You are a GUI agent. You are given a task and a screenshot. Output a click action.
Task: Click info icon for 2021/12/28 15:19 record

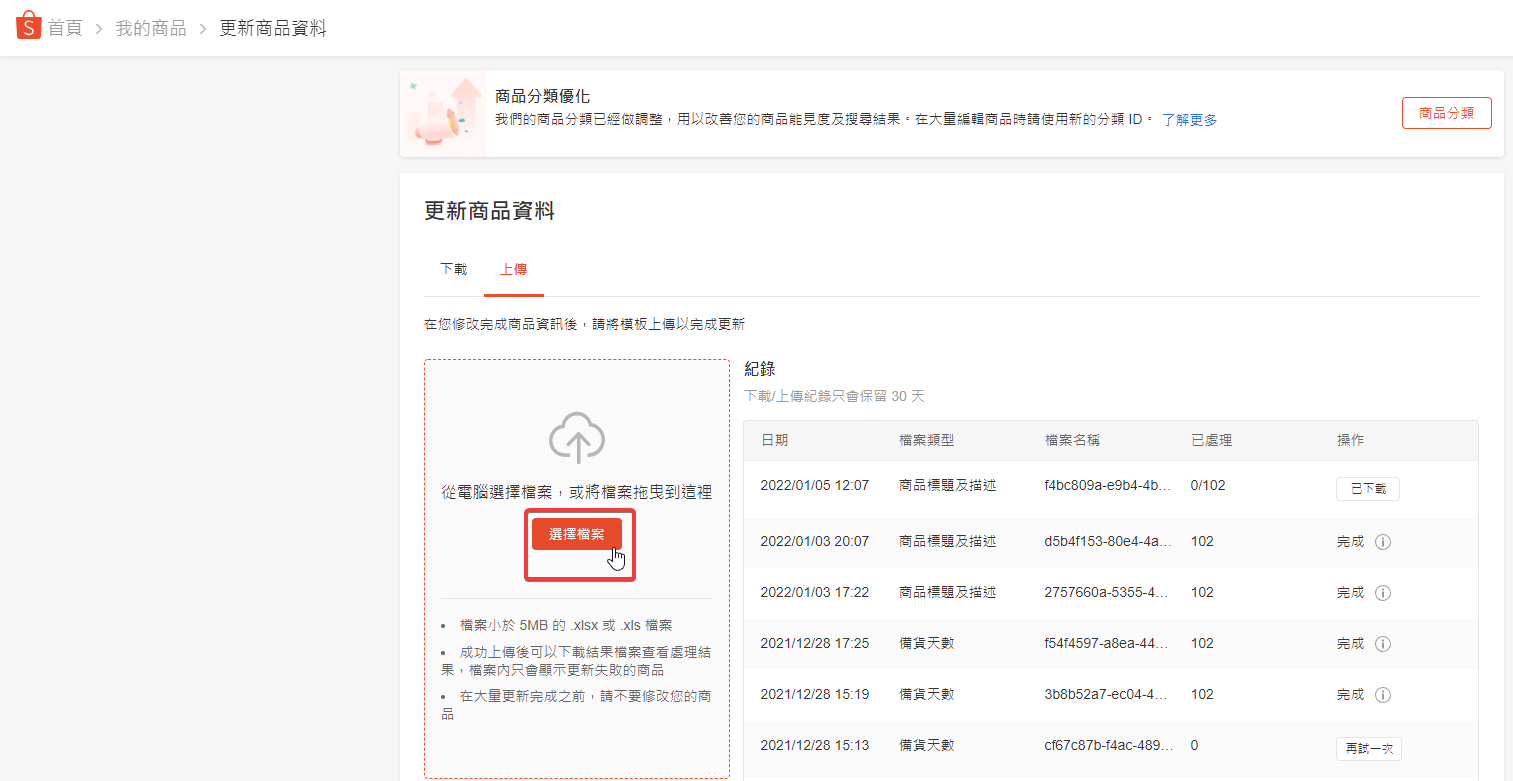(1383, 695)
